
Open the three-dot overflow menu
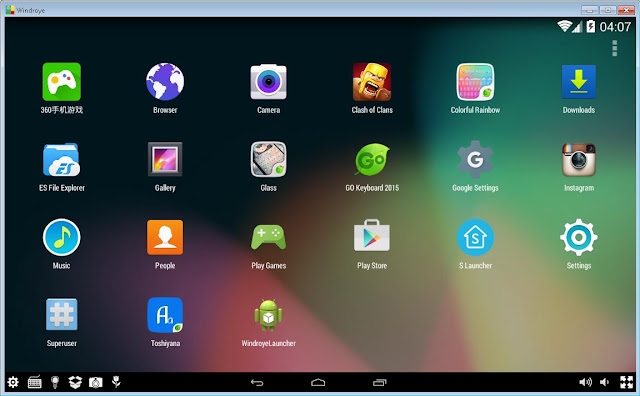615,48
